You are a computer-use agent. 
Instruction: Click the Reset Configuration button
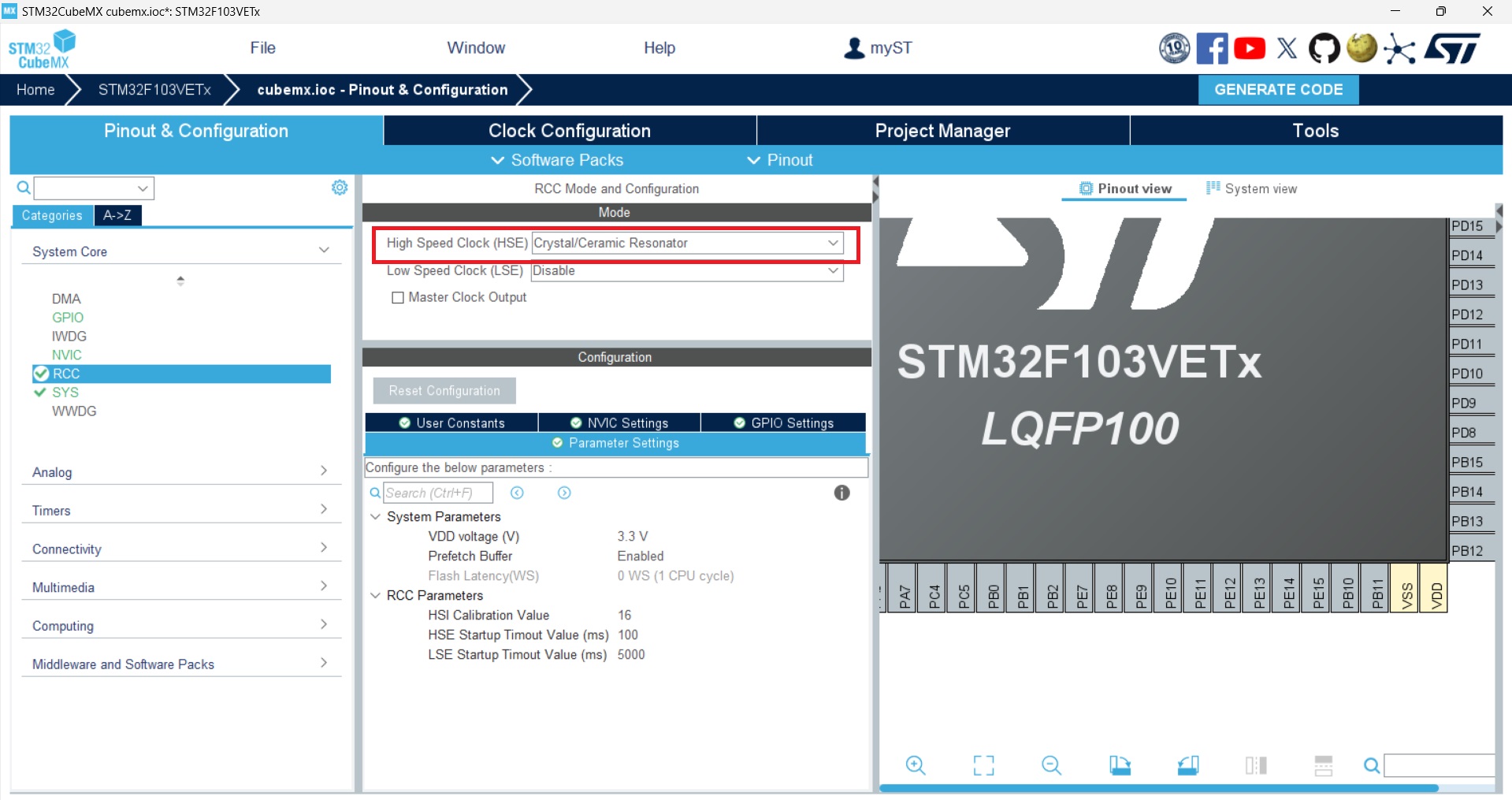tap(444, 391)
